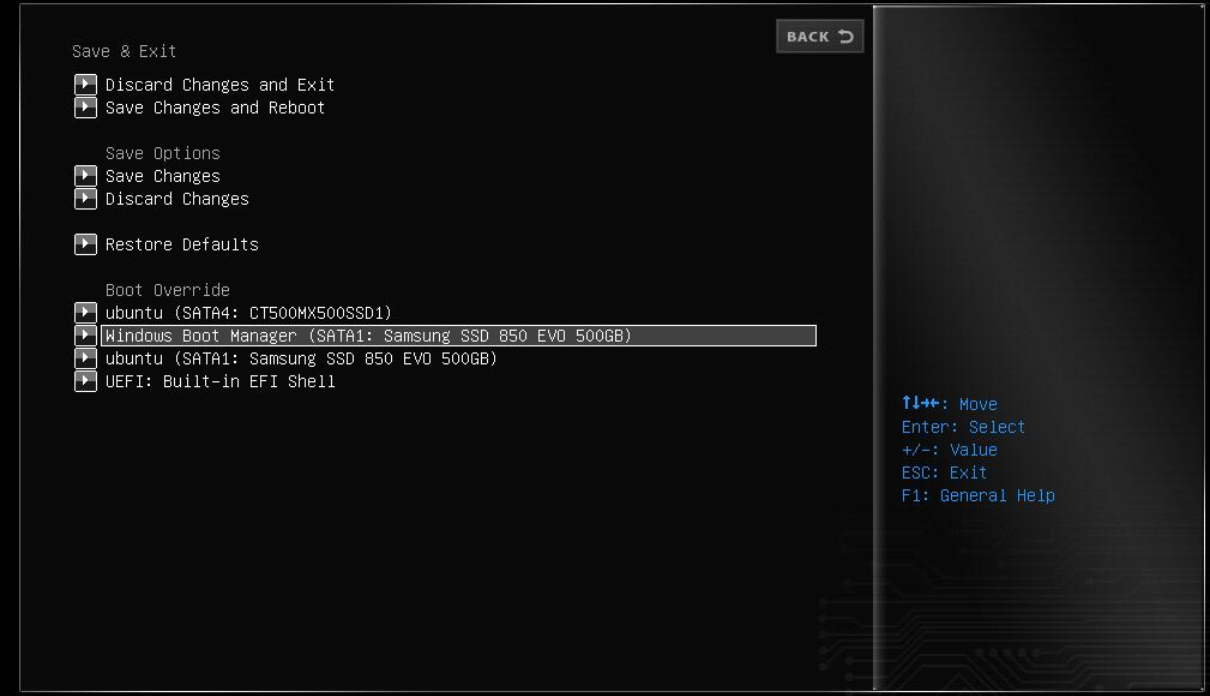Click arrow icon beside Windows Boot Manager
This screenshot has width=1210, height=696.
point(86,336)
